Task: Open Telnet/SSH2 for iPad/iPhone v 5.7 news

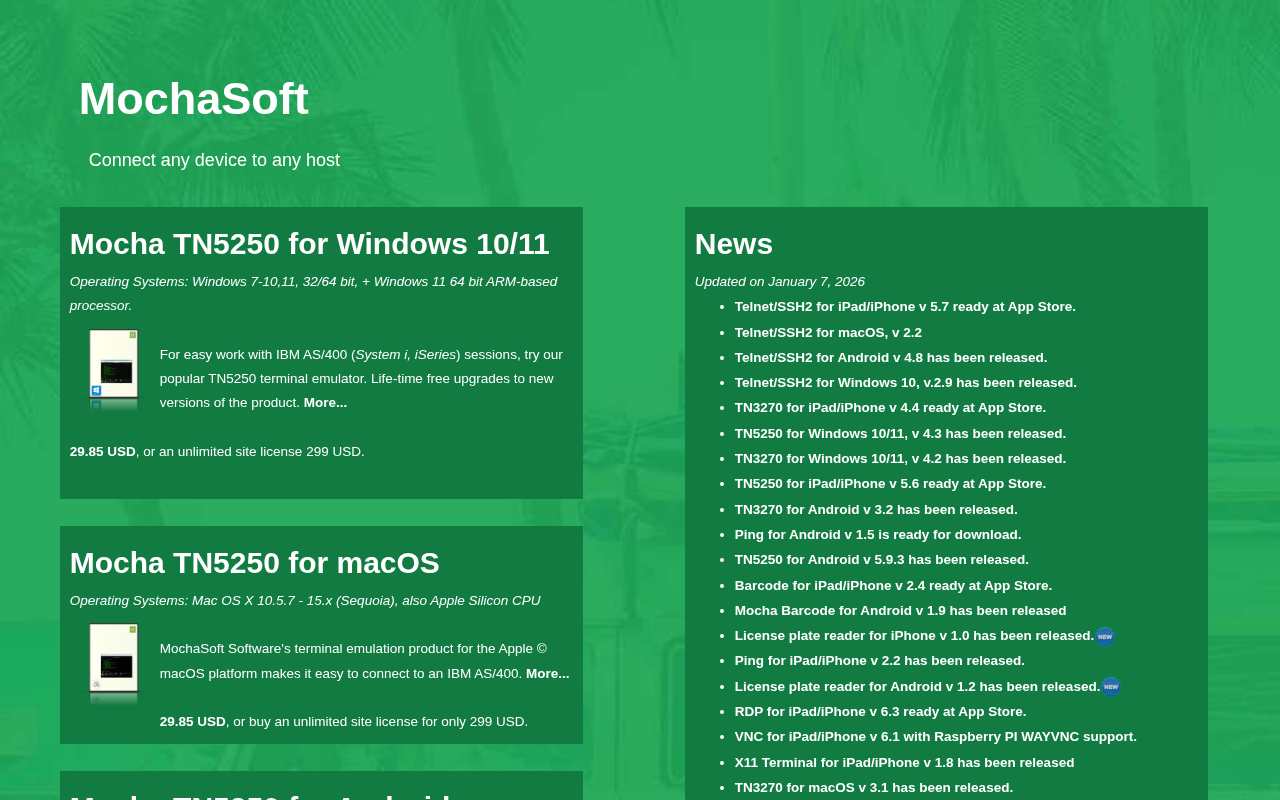Action: point(904,307)
